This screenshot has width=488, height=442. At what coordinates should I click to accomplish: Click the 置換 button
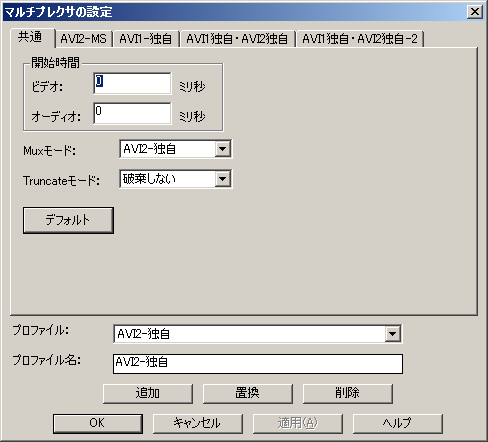click(248, 394)
